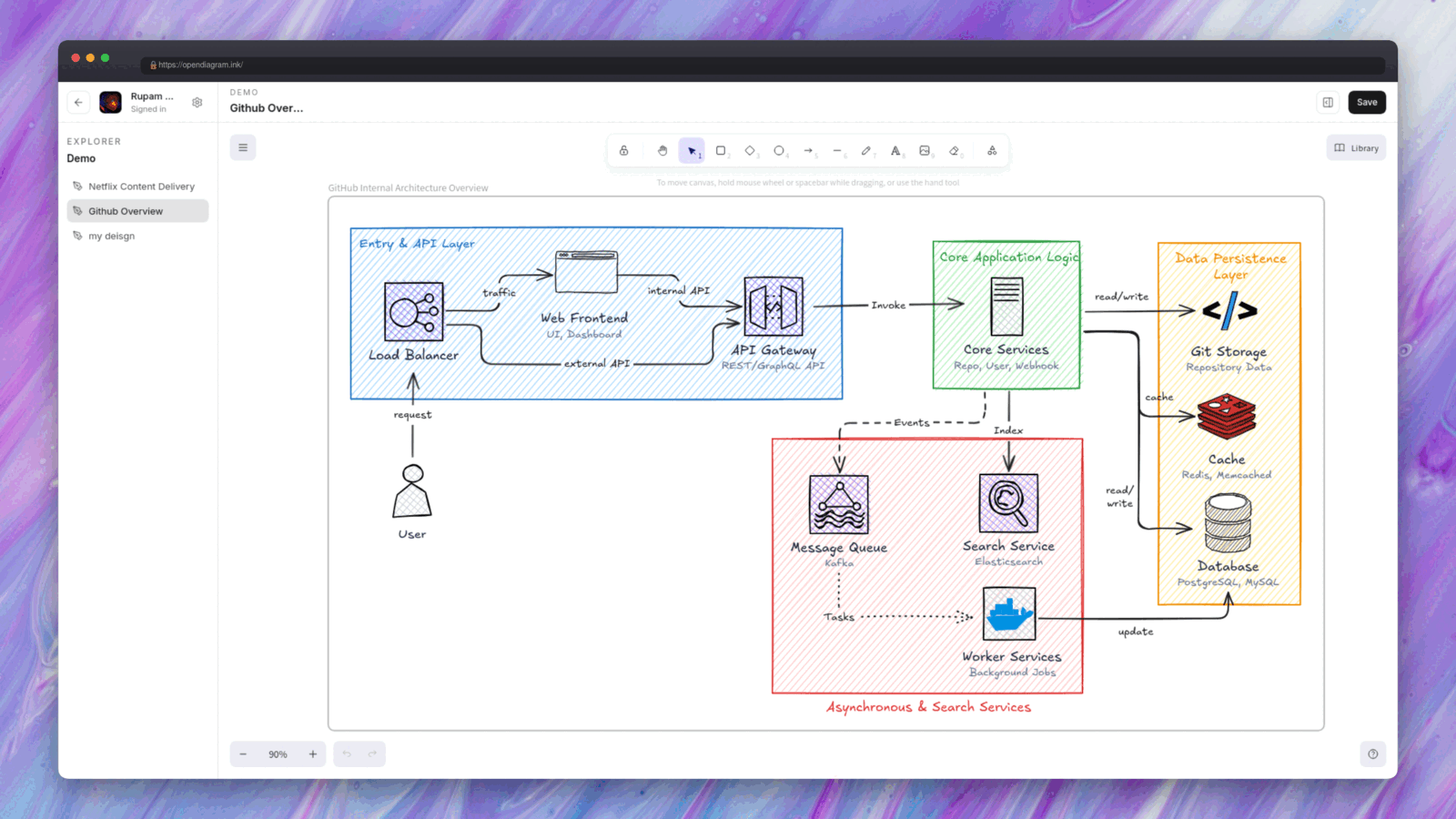This screenshot has height=819, width=1456.
Task: Select the Hand panning tool
Action: [662, 151]
